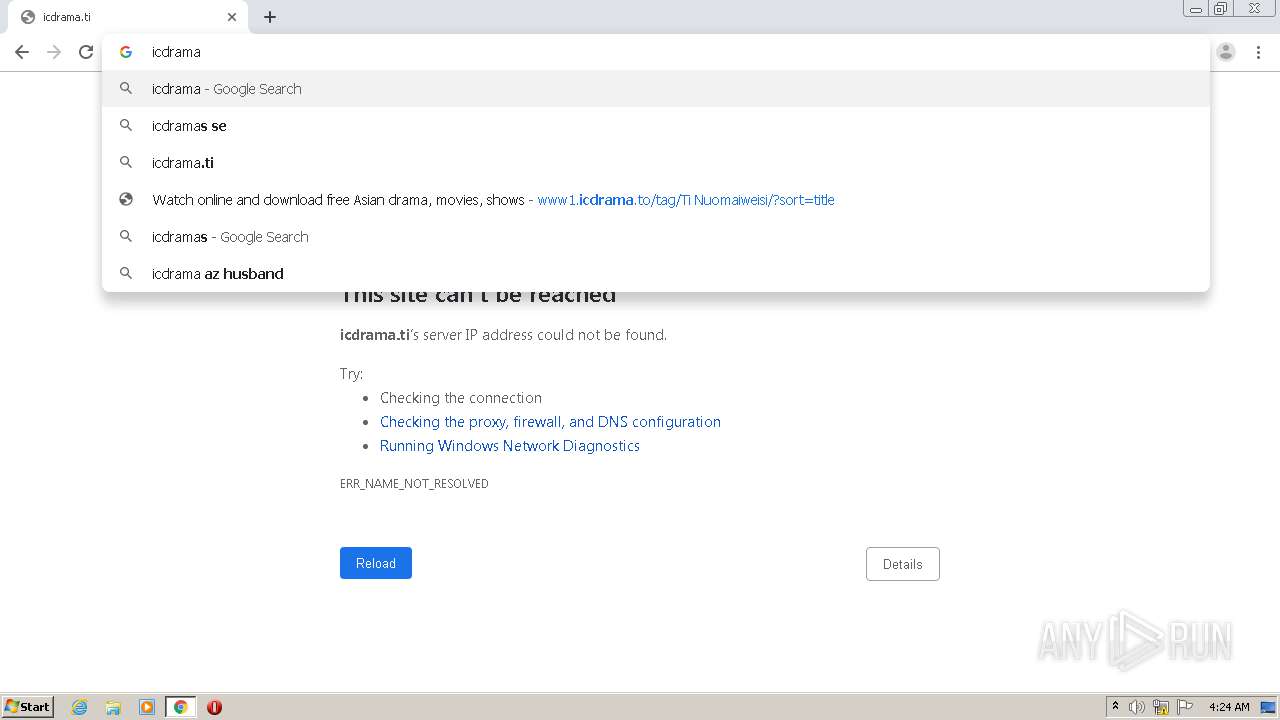Image resolution: width=1280 pixels, height=720 pixels.
Task: Open a new tab with the plus button
Action: tap(270, 17)
